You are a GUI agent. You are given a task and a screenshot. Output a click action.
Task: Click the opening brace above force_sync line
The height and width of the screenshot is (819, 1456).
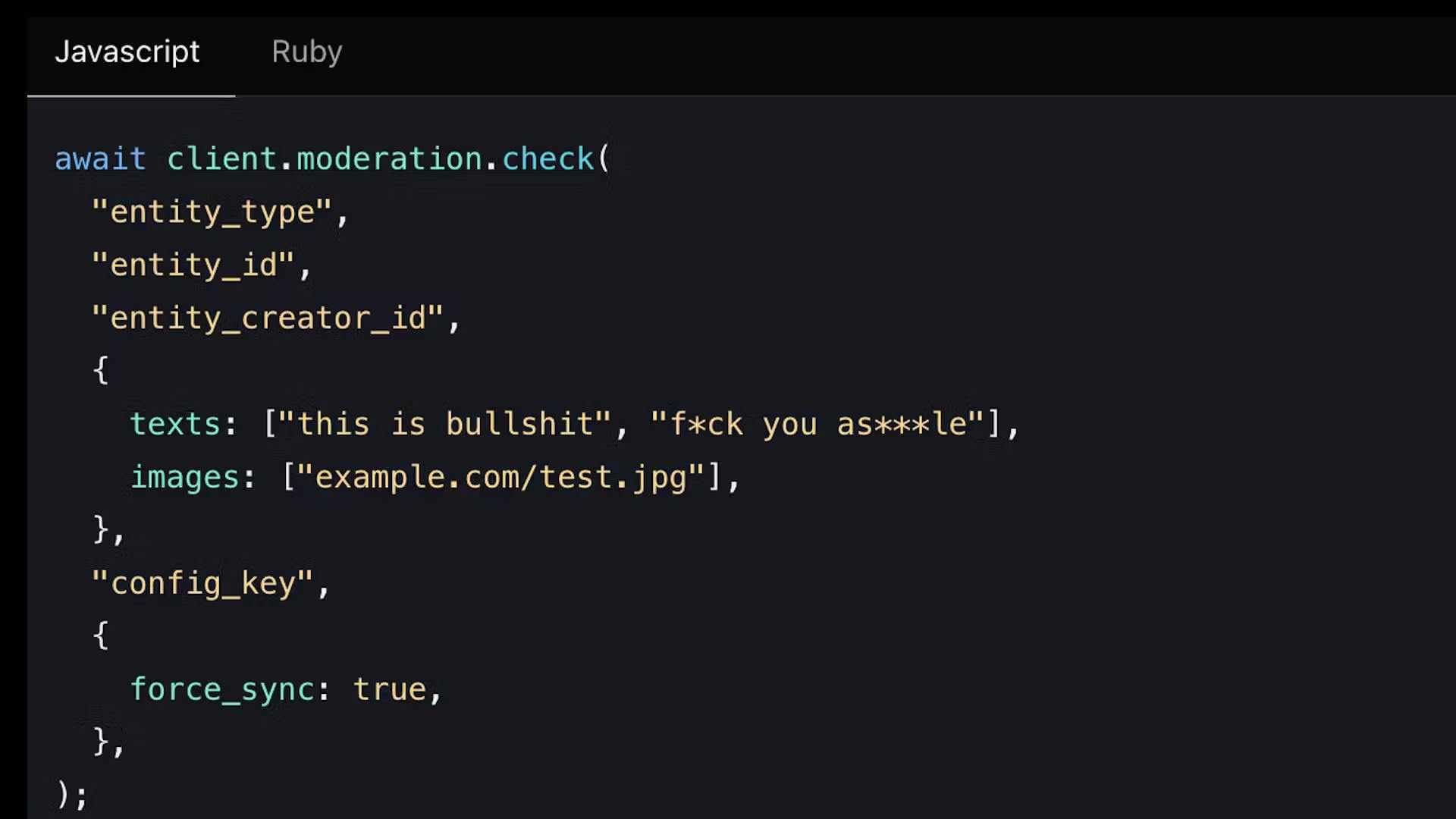(101, 635)
